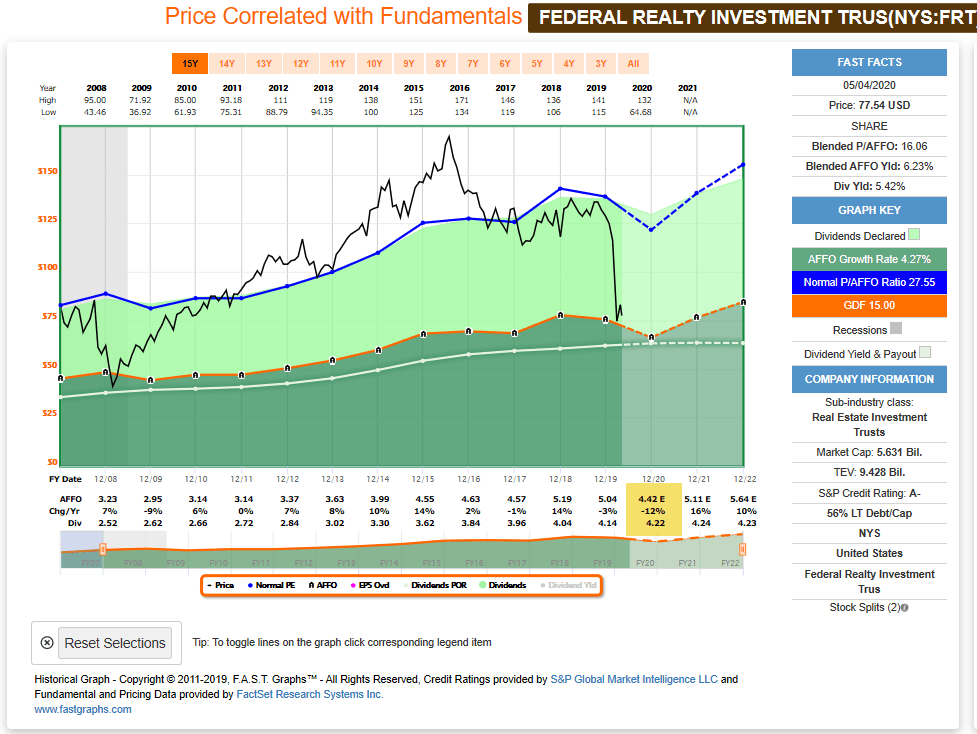Click the highlighted 4.42 E AFFO estimate
Image resolution: width=977 pixels, height=734 pixels.
pyautogui.click(x=652, y=499)
